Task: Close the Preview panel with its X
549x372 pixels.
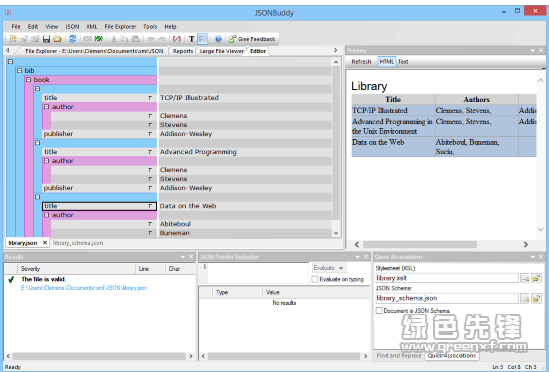Action: (x=541, y=51)
